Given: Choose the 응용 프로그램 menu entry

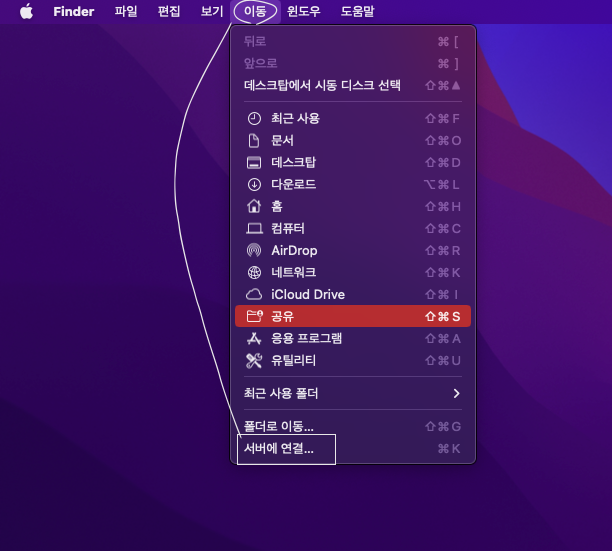Looking at the screenshot, I should pyautogui.click(x=353, y=338).
